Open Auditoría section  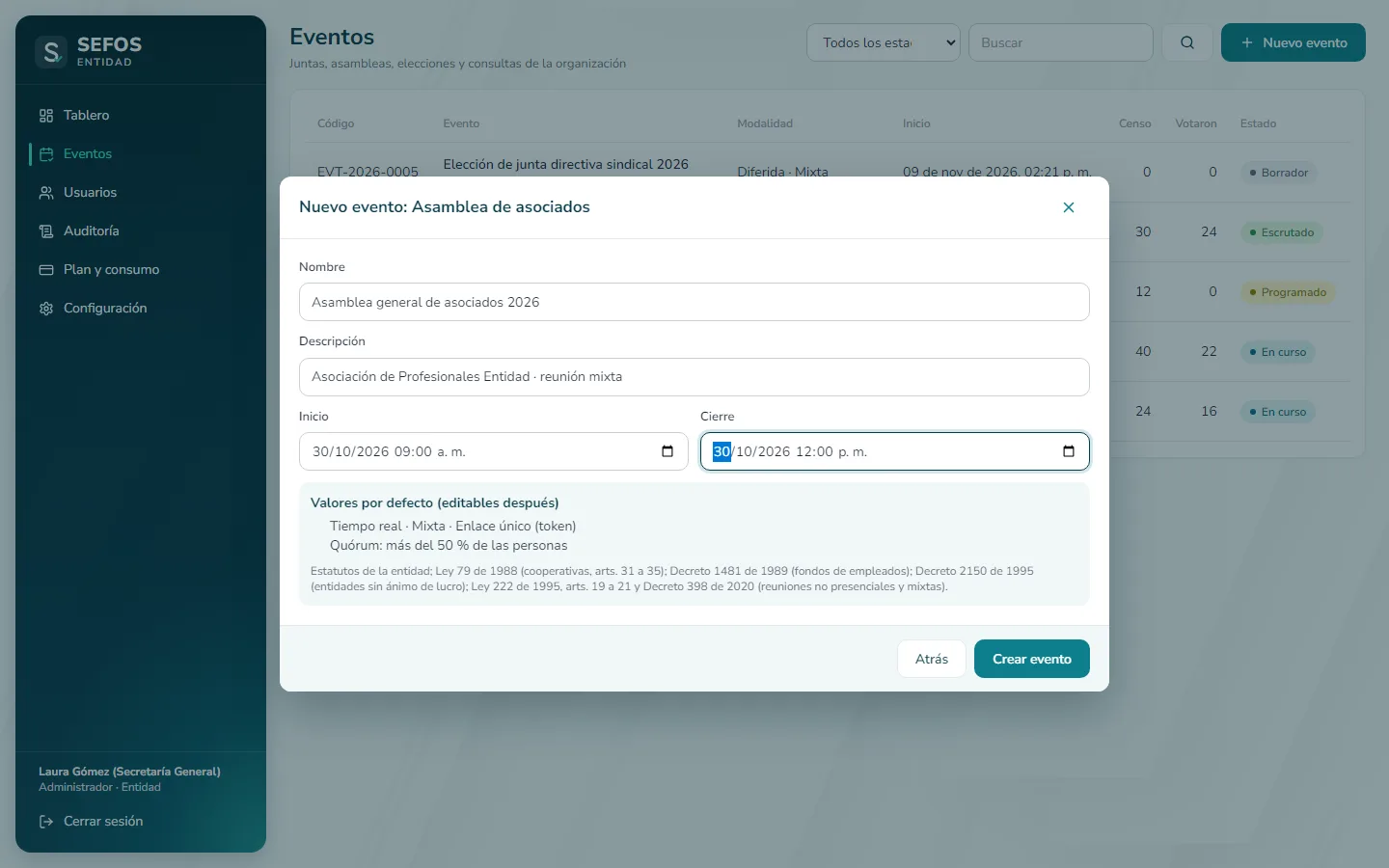tap(141, 231)
